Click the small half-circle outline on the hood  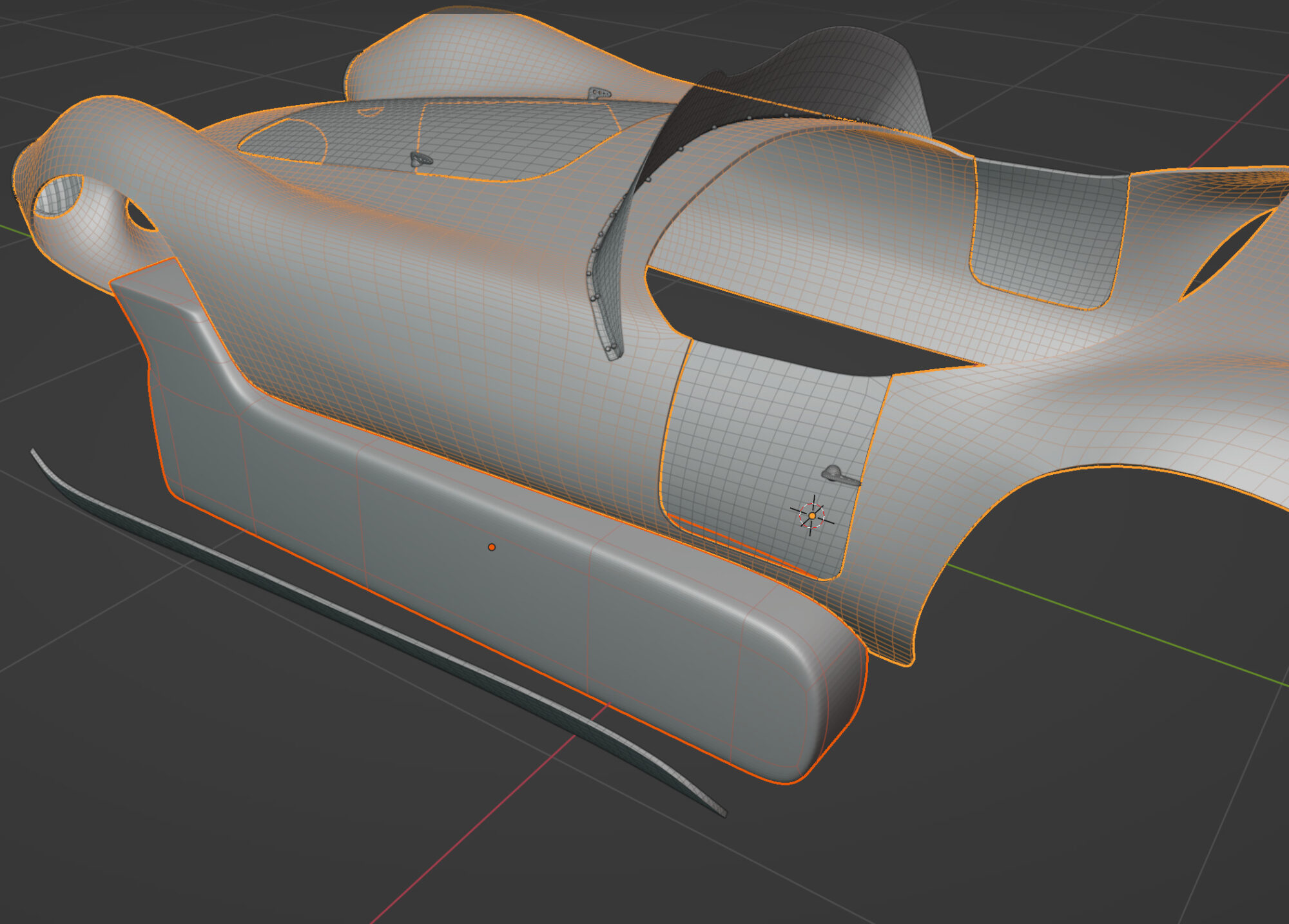[369, 111]
